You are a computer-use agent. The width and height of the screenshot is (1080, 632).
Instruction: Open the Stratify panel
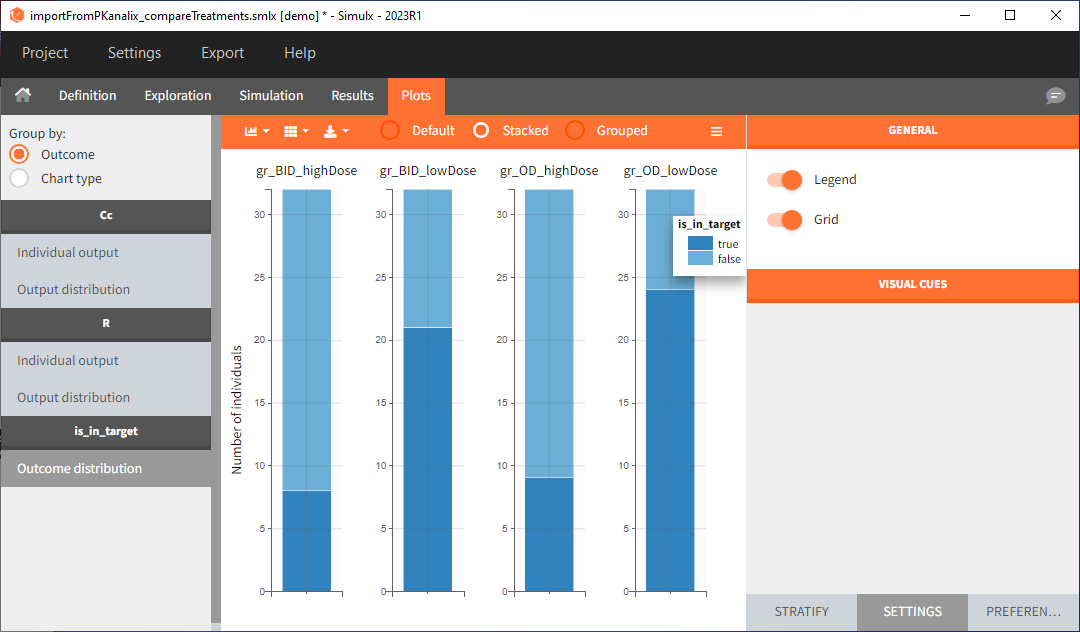coord(801,611)
